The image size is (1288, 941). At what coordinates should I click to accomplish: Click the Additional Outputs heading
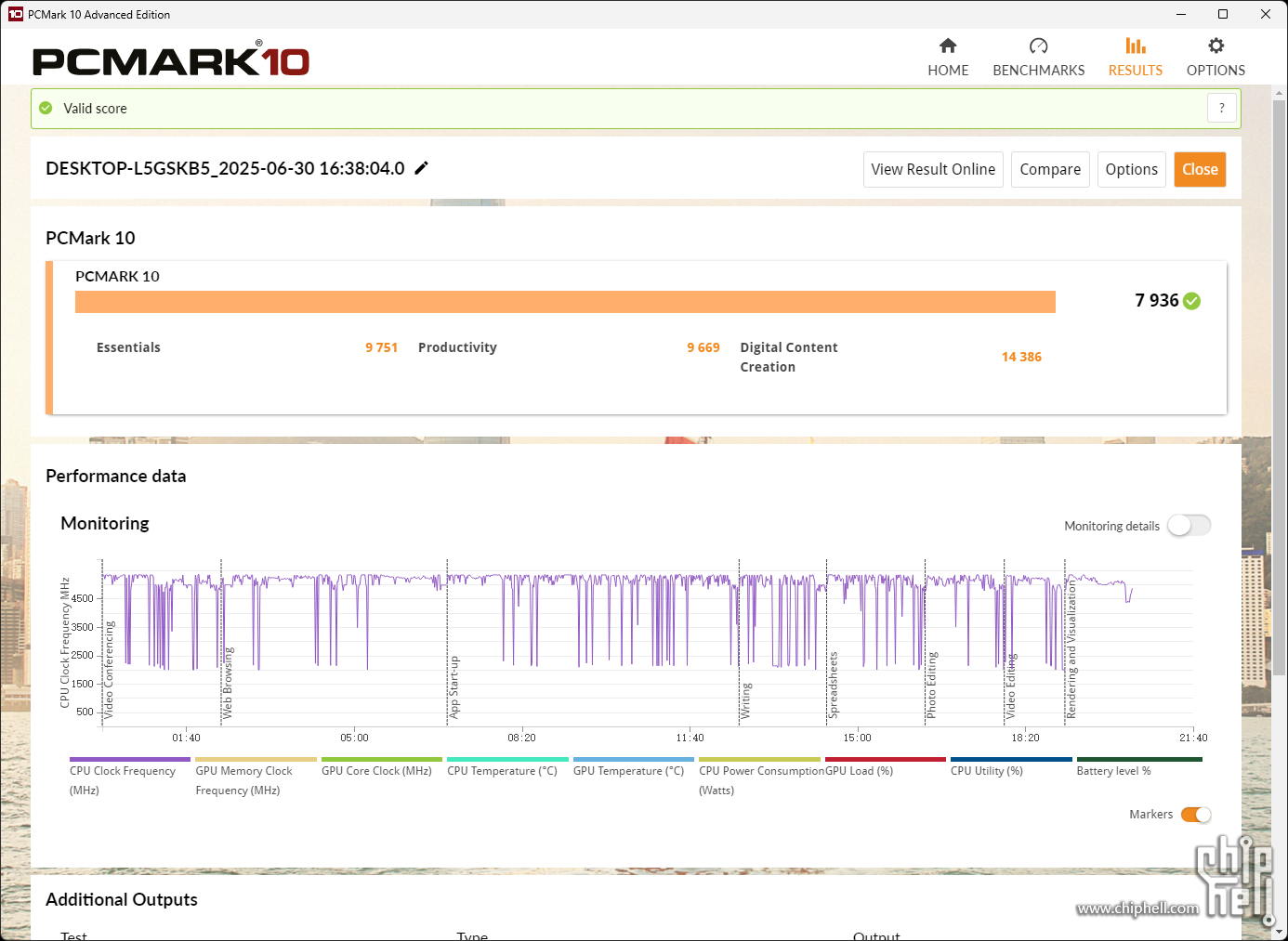(x=122, y=899)
